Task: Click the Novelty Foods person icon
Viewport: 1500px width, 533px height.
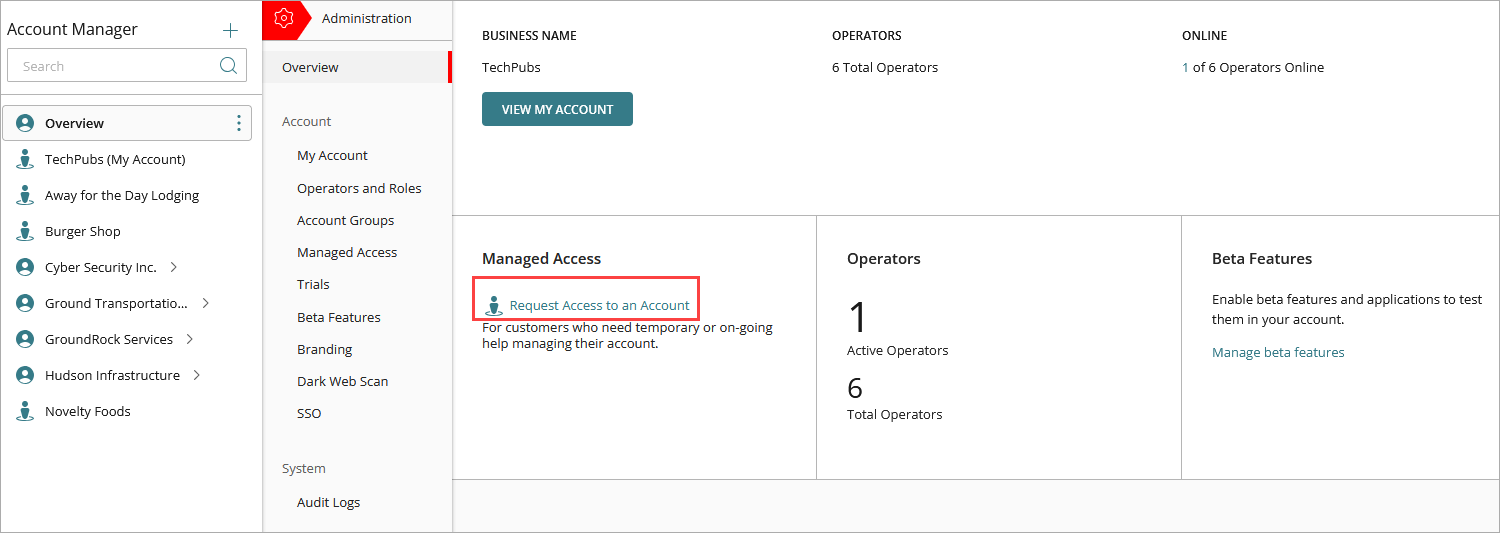Action: pyautogui.click(x=25, y=411)
